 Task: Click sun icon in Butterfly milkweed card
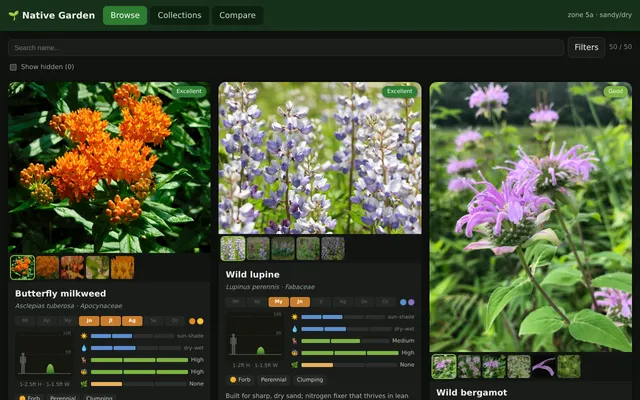(x=84, y=336)
